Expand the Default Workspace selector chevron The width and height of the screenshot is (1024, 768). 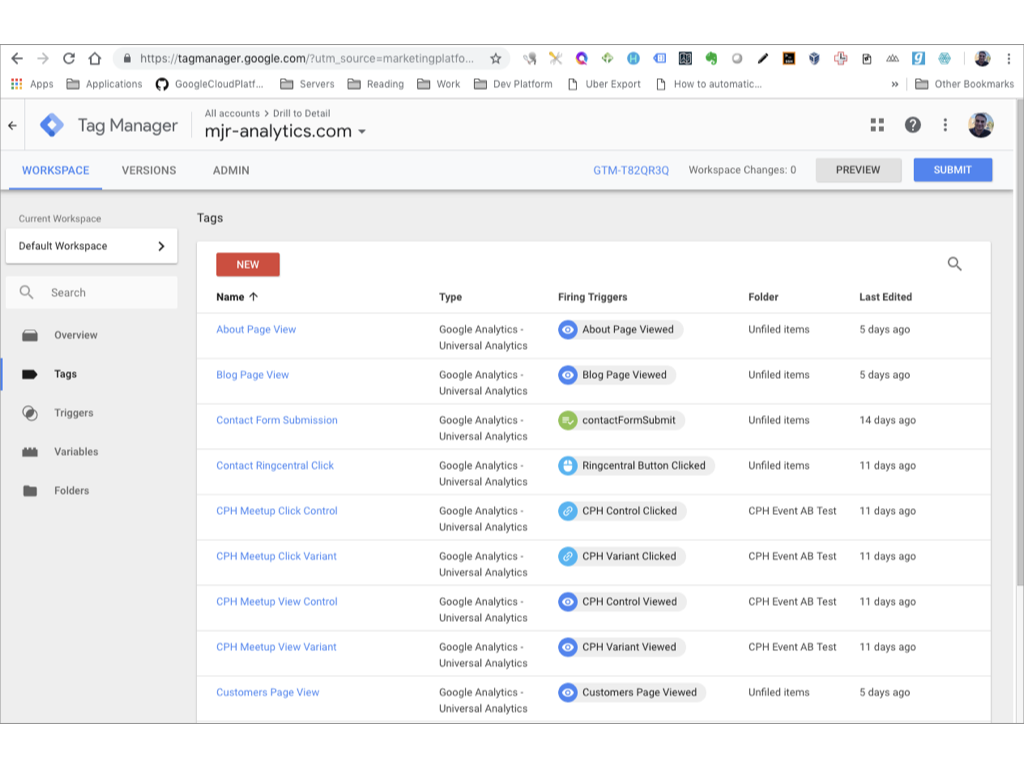[x=161, y=246]
